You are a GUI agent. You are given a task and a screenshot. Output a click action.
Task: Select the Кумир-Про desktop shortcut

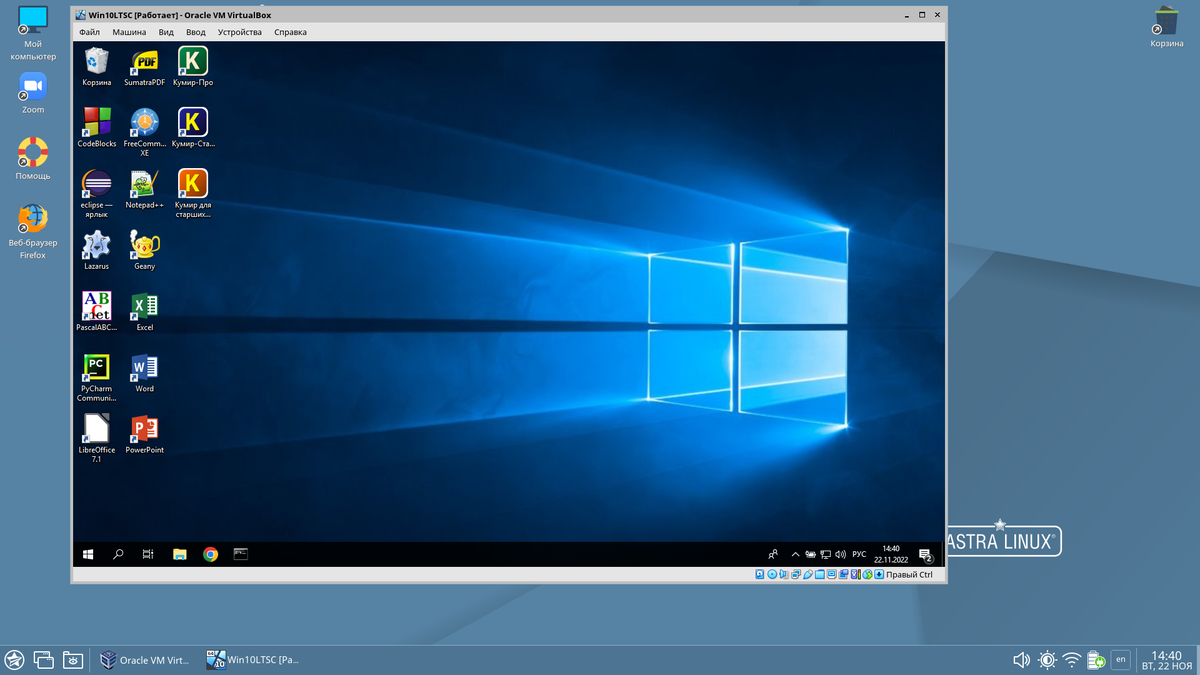point(193,67)
